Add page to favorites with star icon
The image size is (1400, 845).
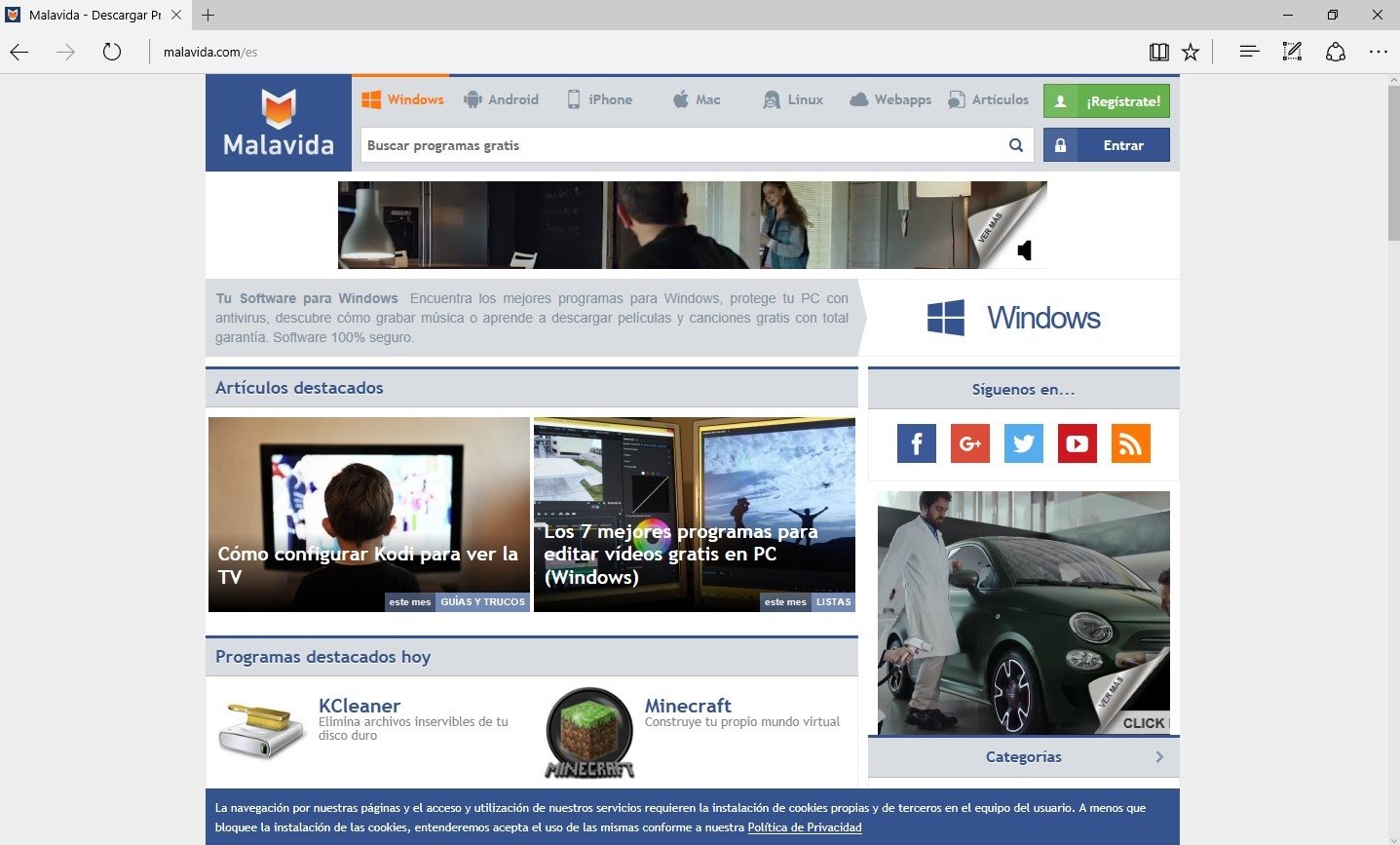1191,53
